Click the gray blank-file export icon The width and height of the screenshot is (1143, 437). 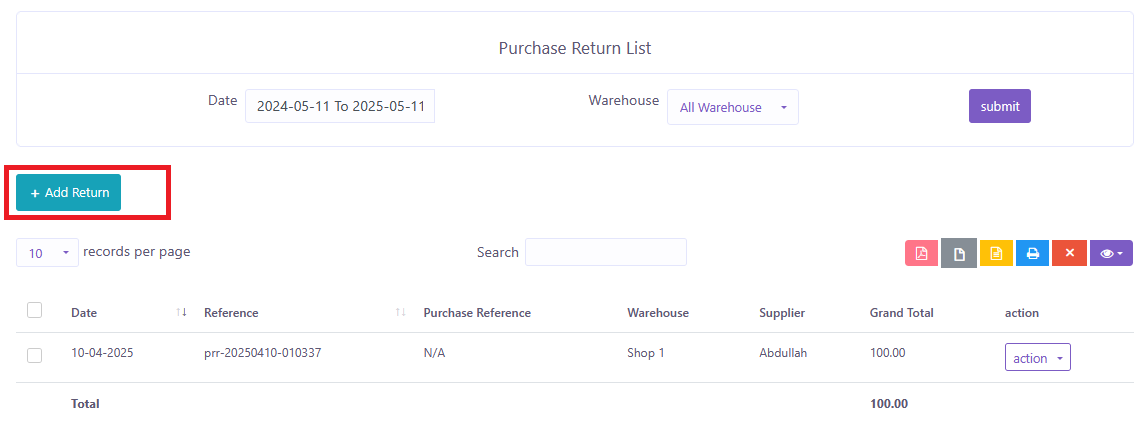pyautogui.click(x=958, y=253)
